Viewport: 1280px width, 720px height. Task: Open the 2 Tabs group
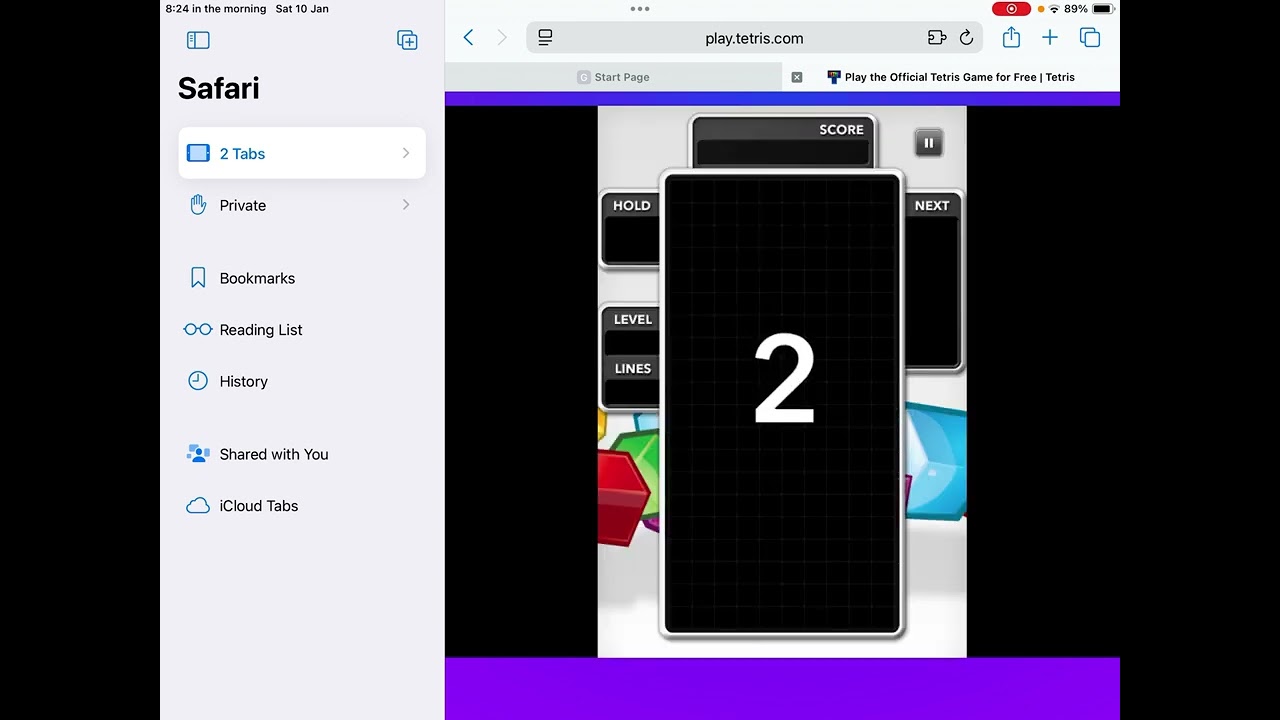(302, 153)
